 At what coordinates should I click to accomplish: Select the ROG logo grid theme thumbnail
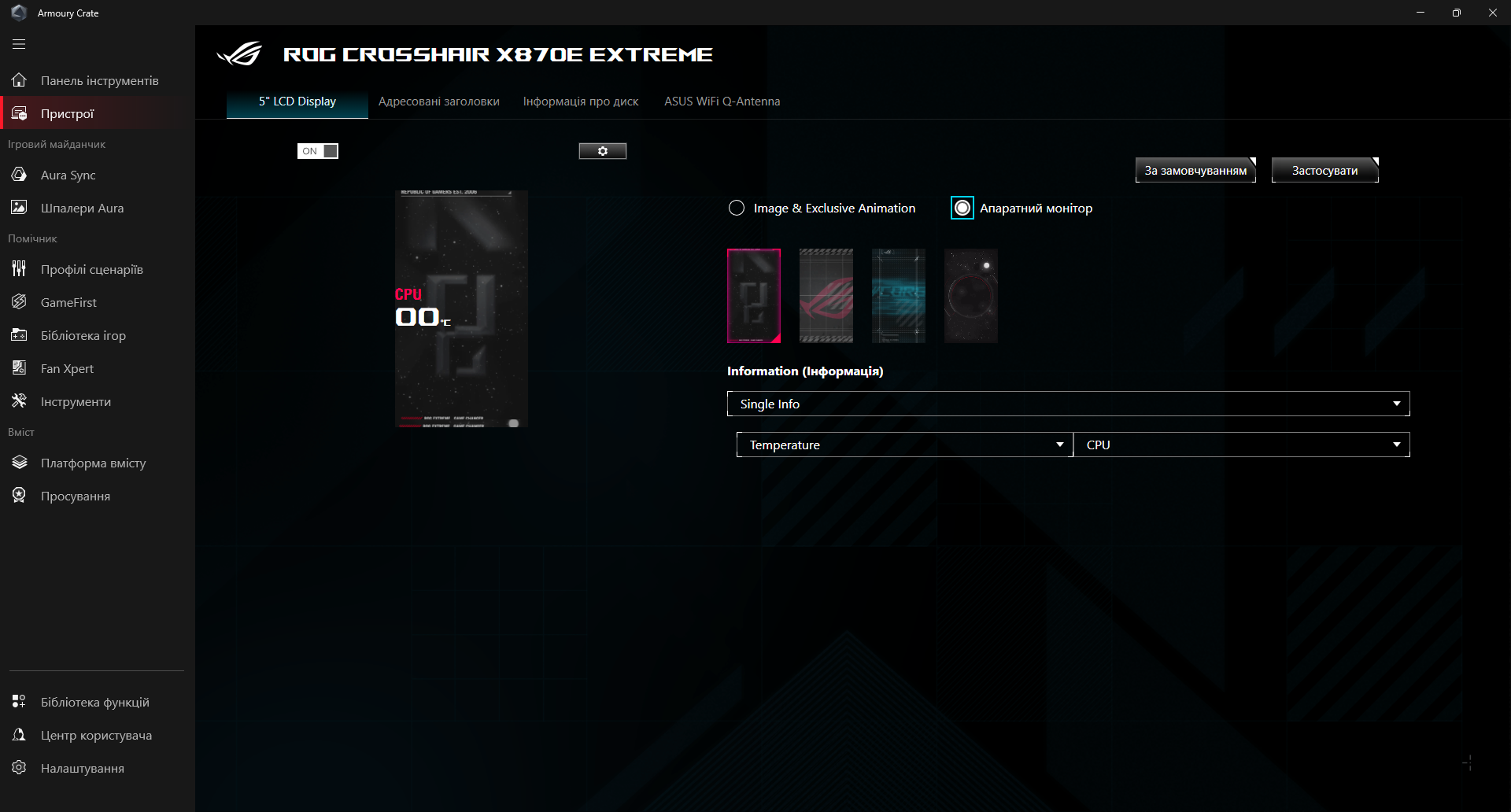826,296
